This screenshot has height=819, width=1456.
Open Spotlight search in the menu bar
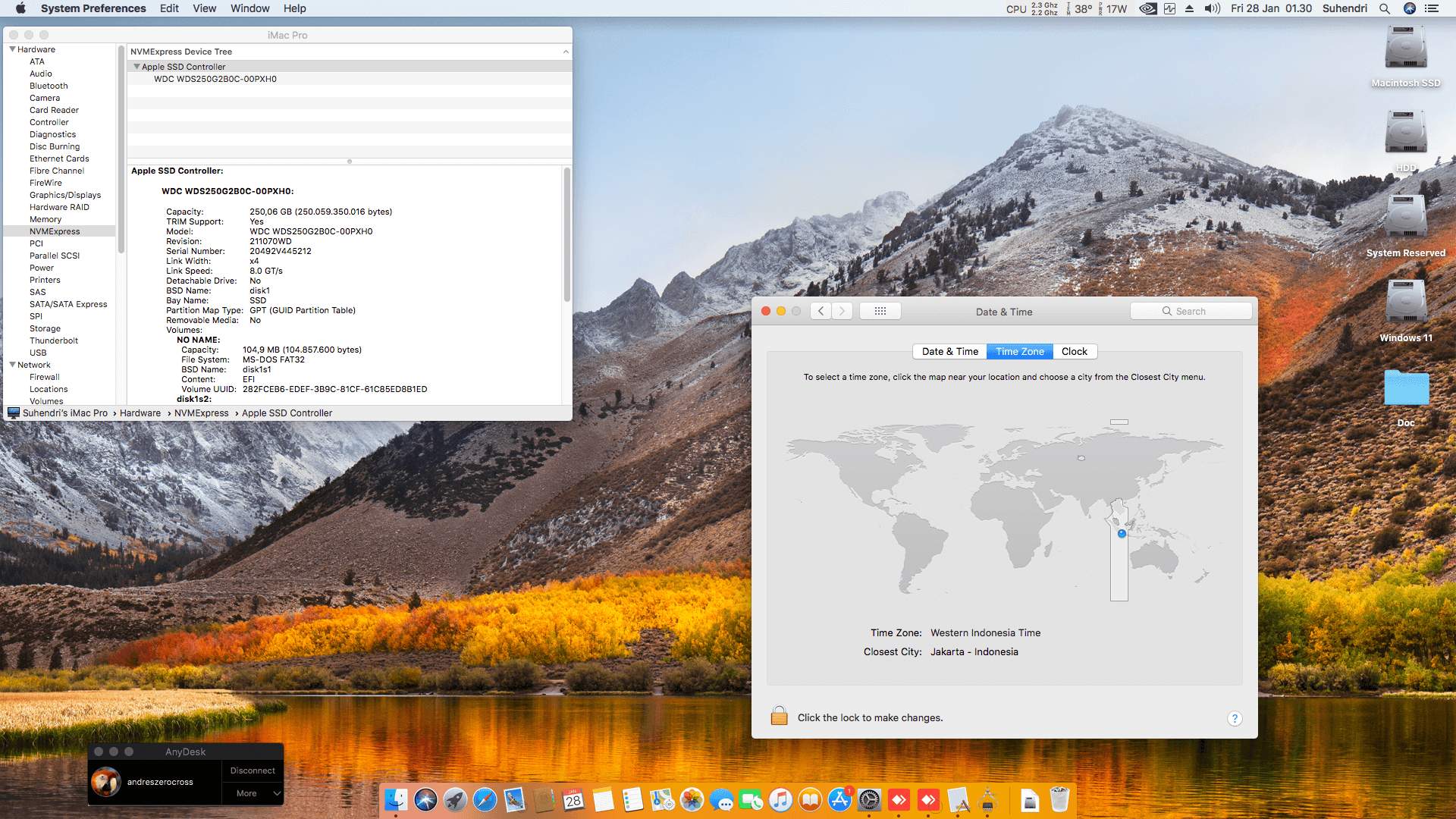point(1385,8)
